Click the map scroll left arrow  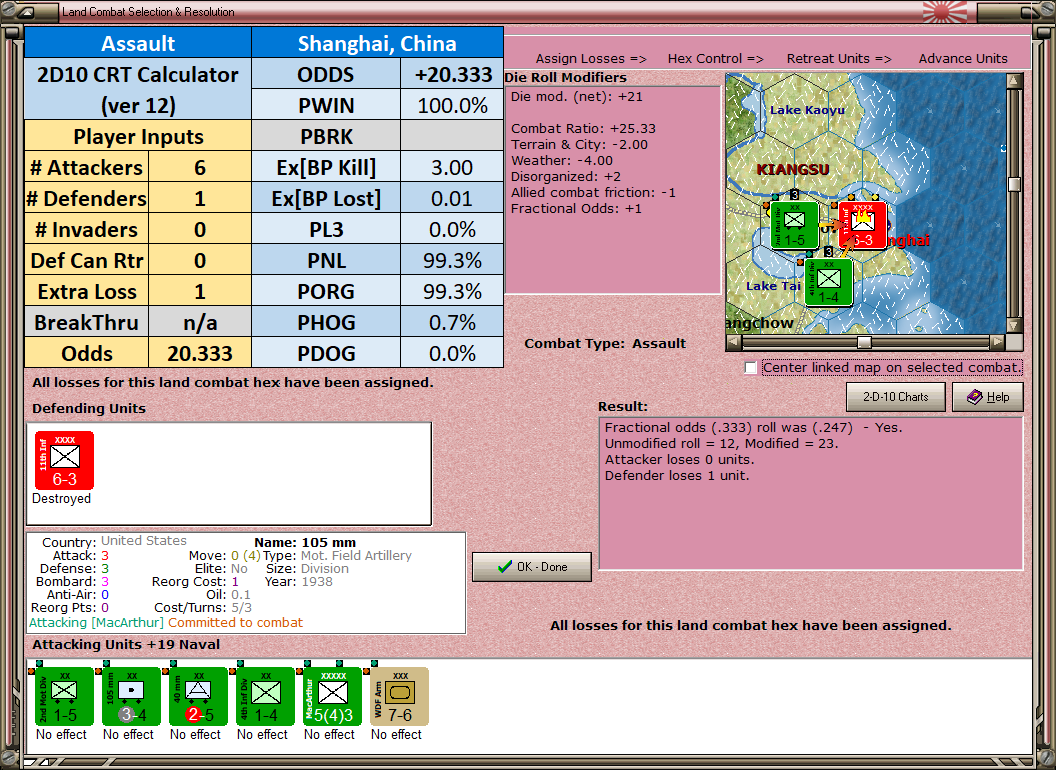coord(734,342)
